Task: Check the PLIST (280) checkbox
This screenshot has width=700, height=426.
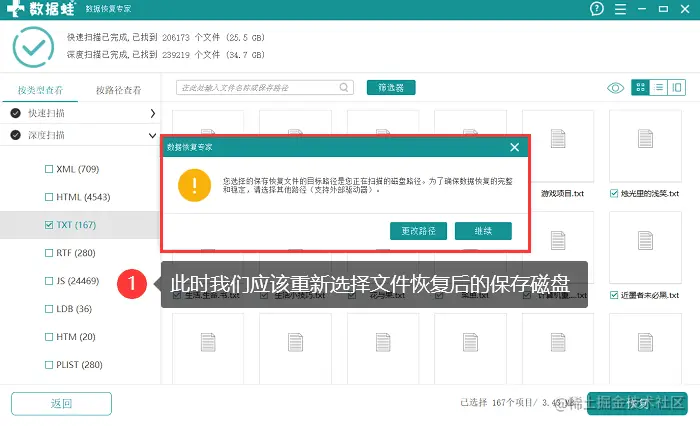Action: [49, 365]
